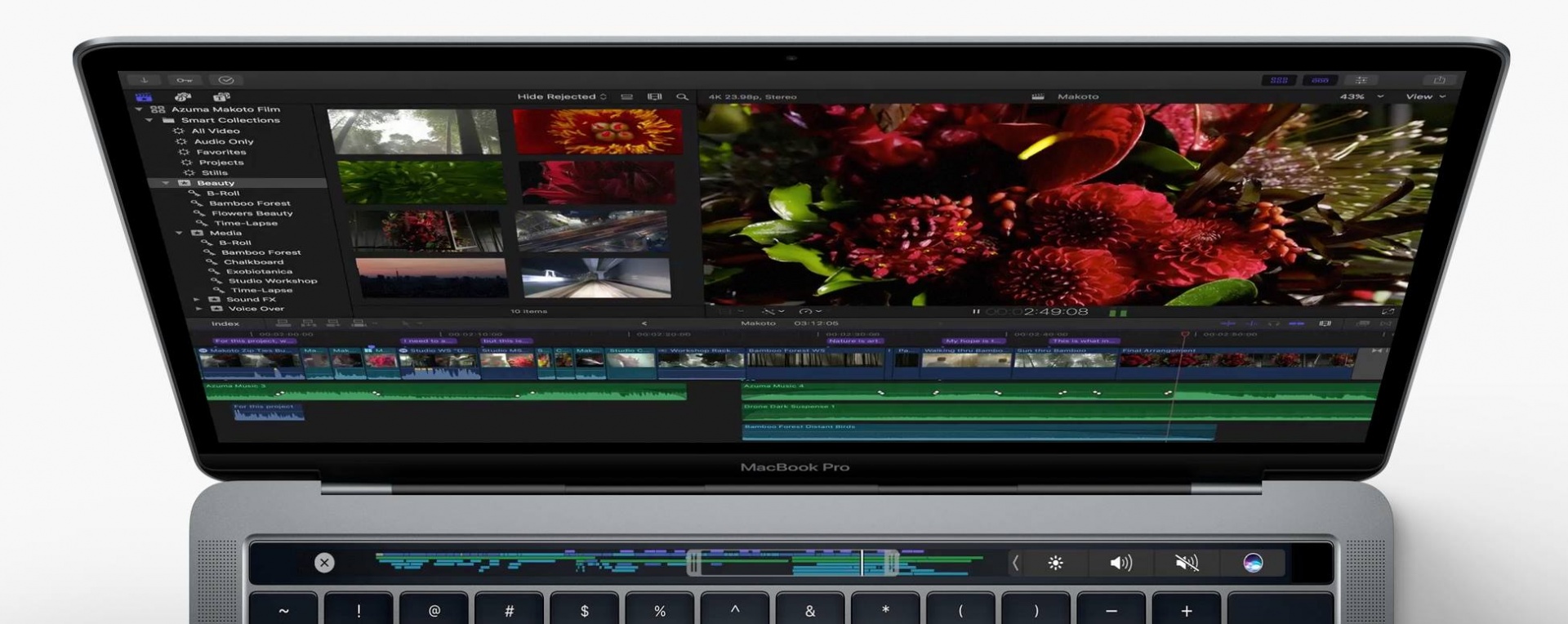Open the Photos and Audio sidebar
Image resolution: width=1568 pixels, height=624 pixels.
(183, 97)
